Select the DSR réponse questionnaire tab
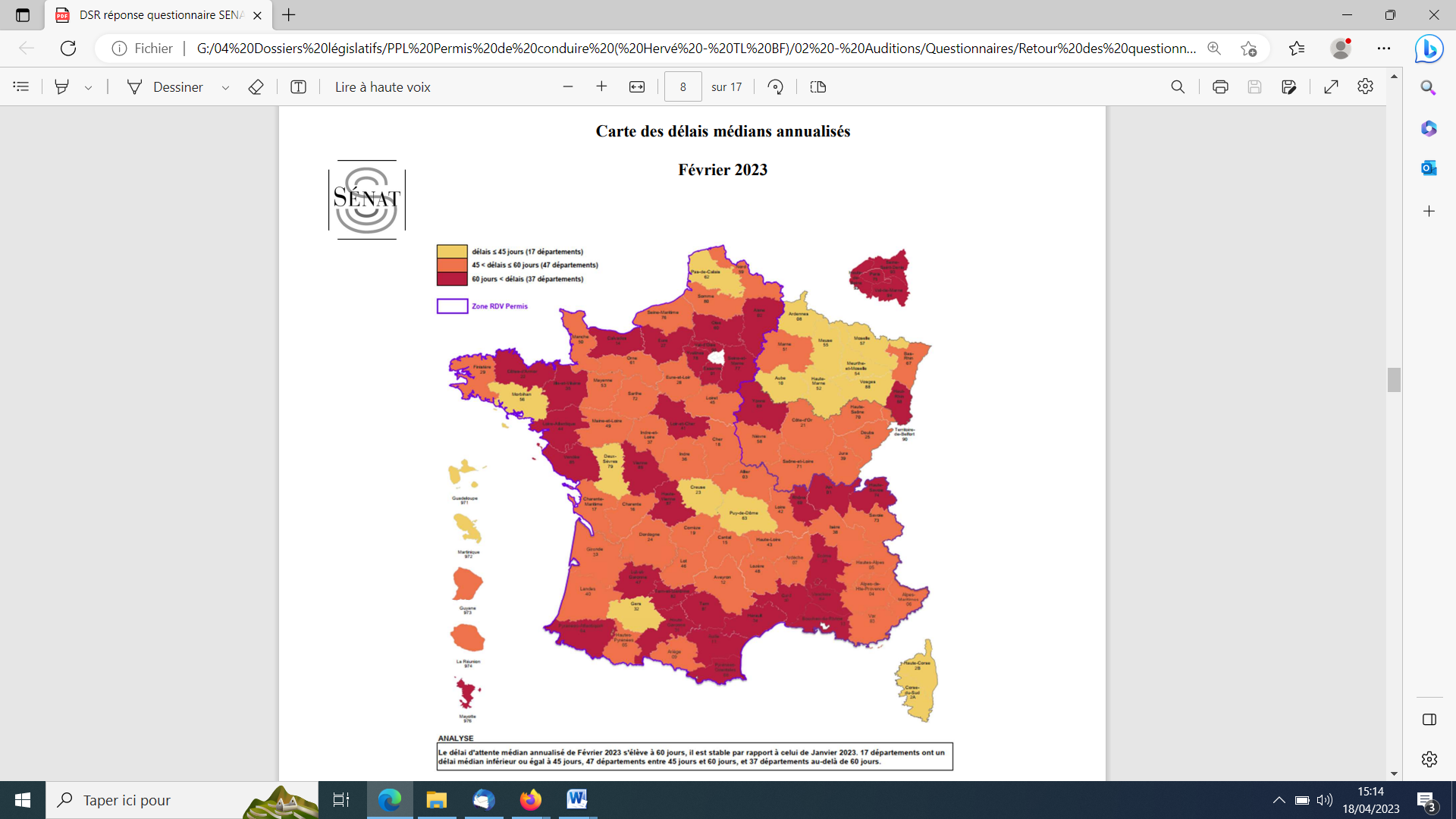Screen dimensions: 1456x819 (x=159, y=15)
